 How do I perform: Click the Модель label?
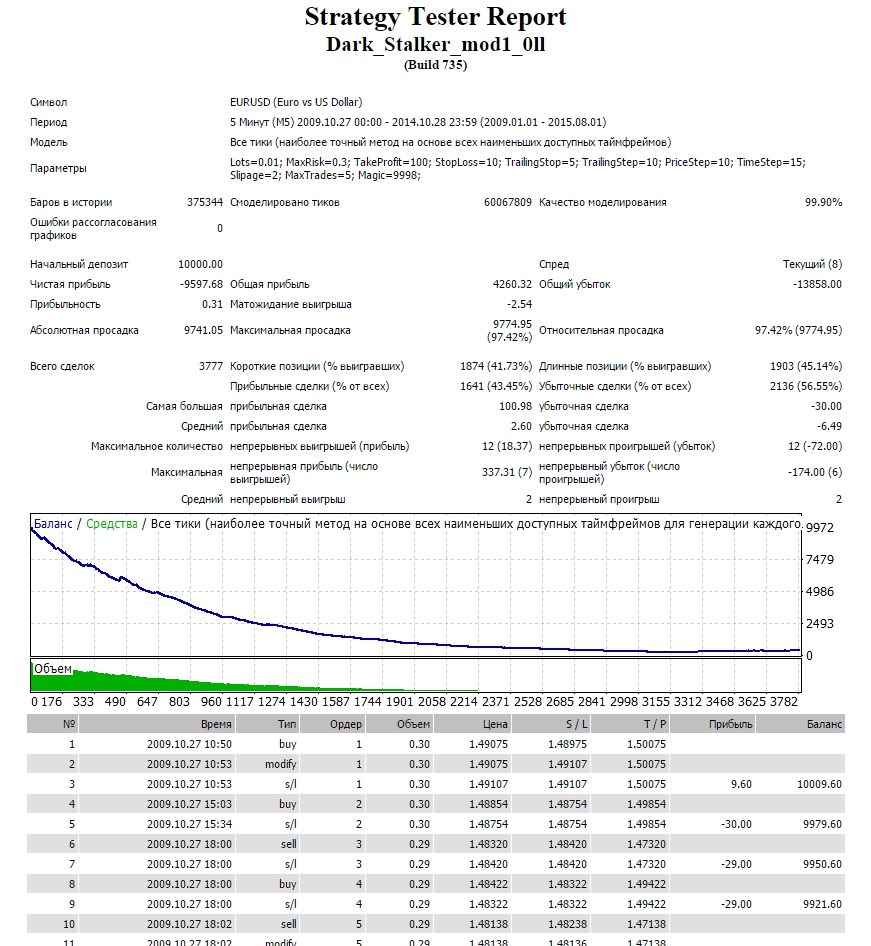click(49, 142)
